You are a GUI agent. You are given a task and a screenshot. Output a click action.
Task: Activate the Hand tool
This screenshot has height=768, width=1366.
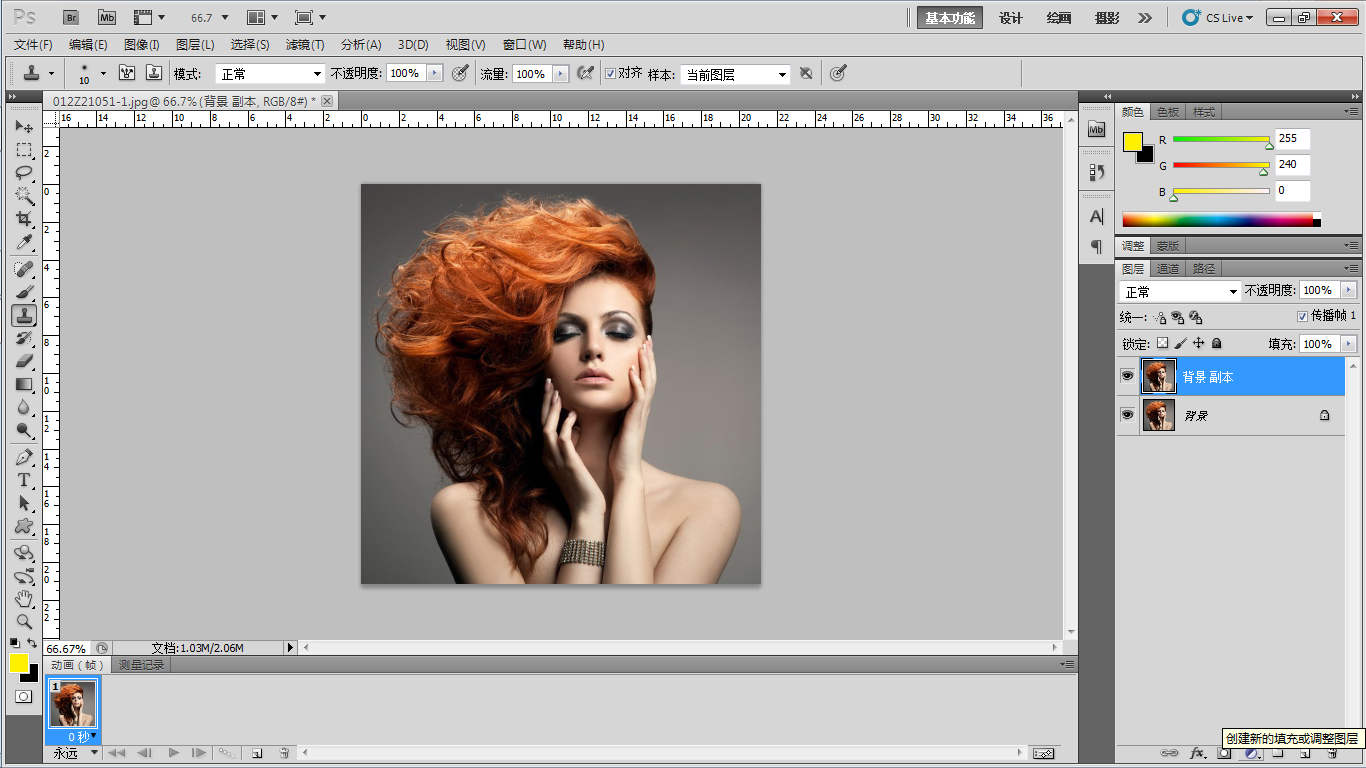click(24, 599)
